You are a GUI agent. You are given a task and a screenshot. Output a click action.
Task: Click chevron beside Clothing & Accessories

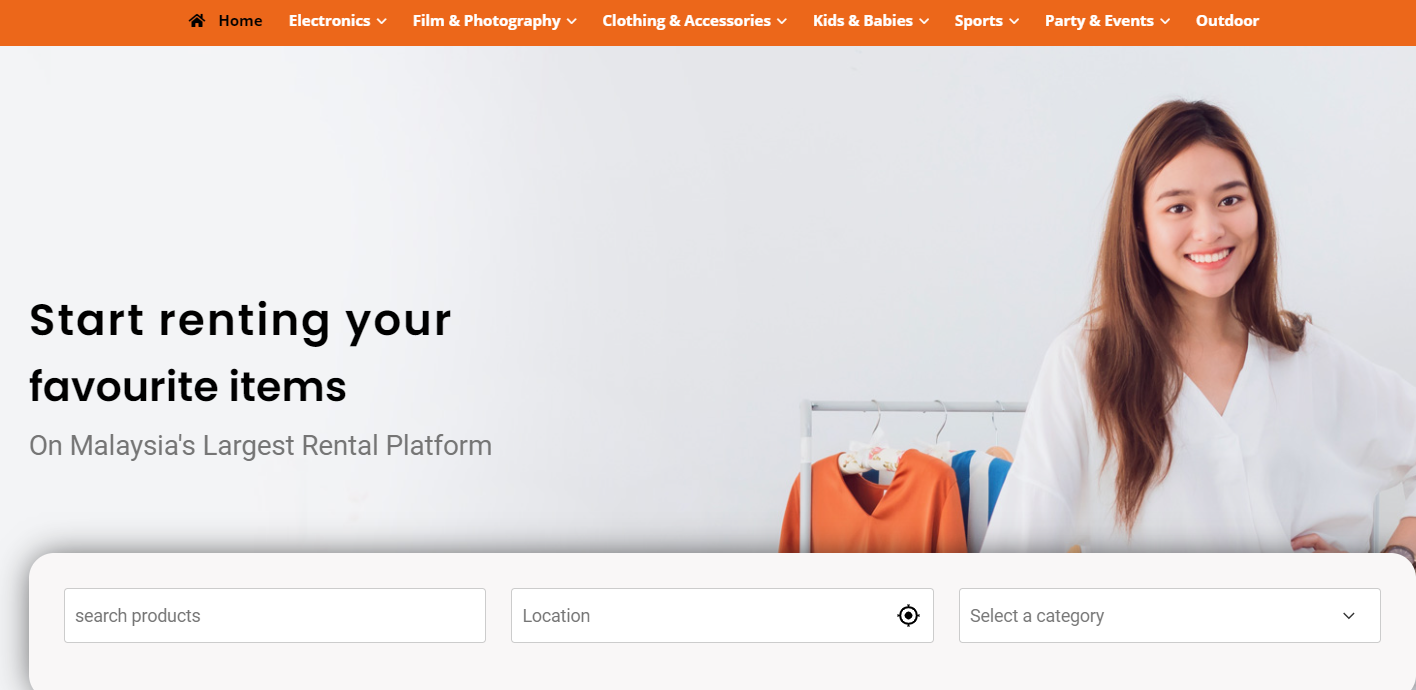point(782,22)
